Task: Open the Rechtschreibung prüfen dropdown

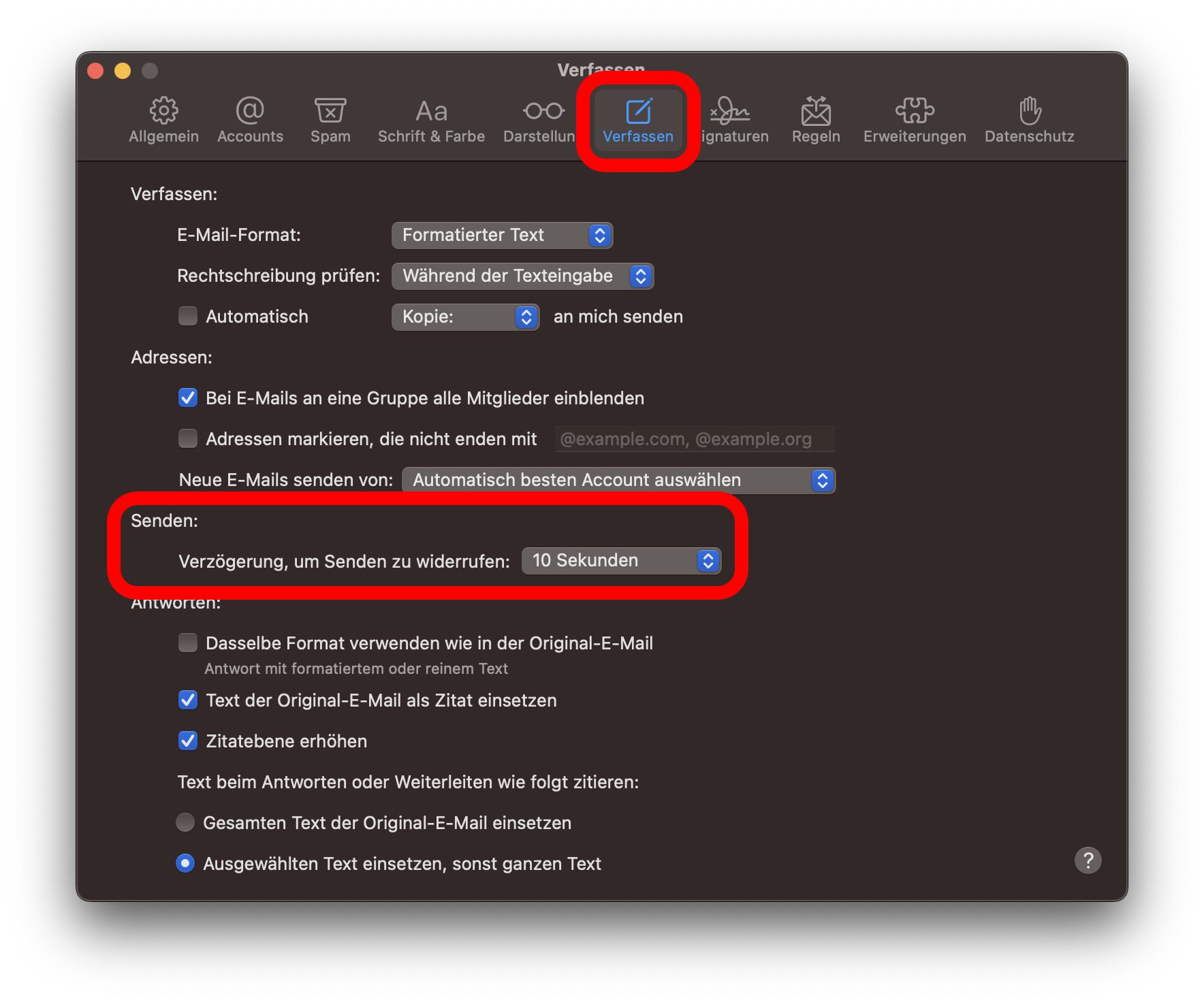Action: 522,276
